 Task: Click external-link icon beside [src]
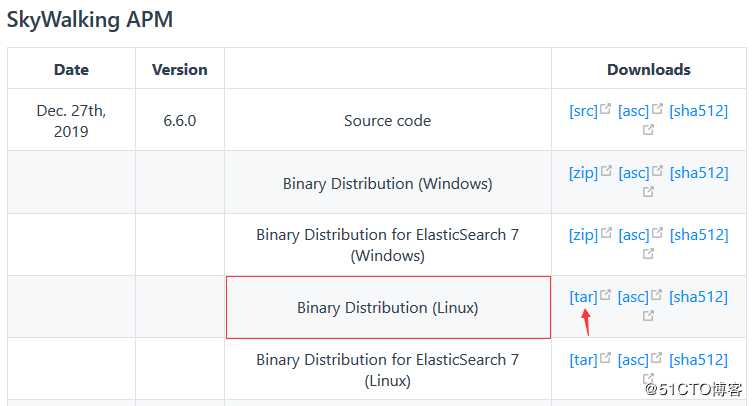(x=605, y=108)
